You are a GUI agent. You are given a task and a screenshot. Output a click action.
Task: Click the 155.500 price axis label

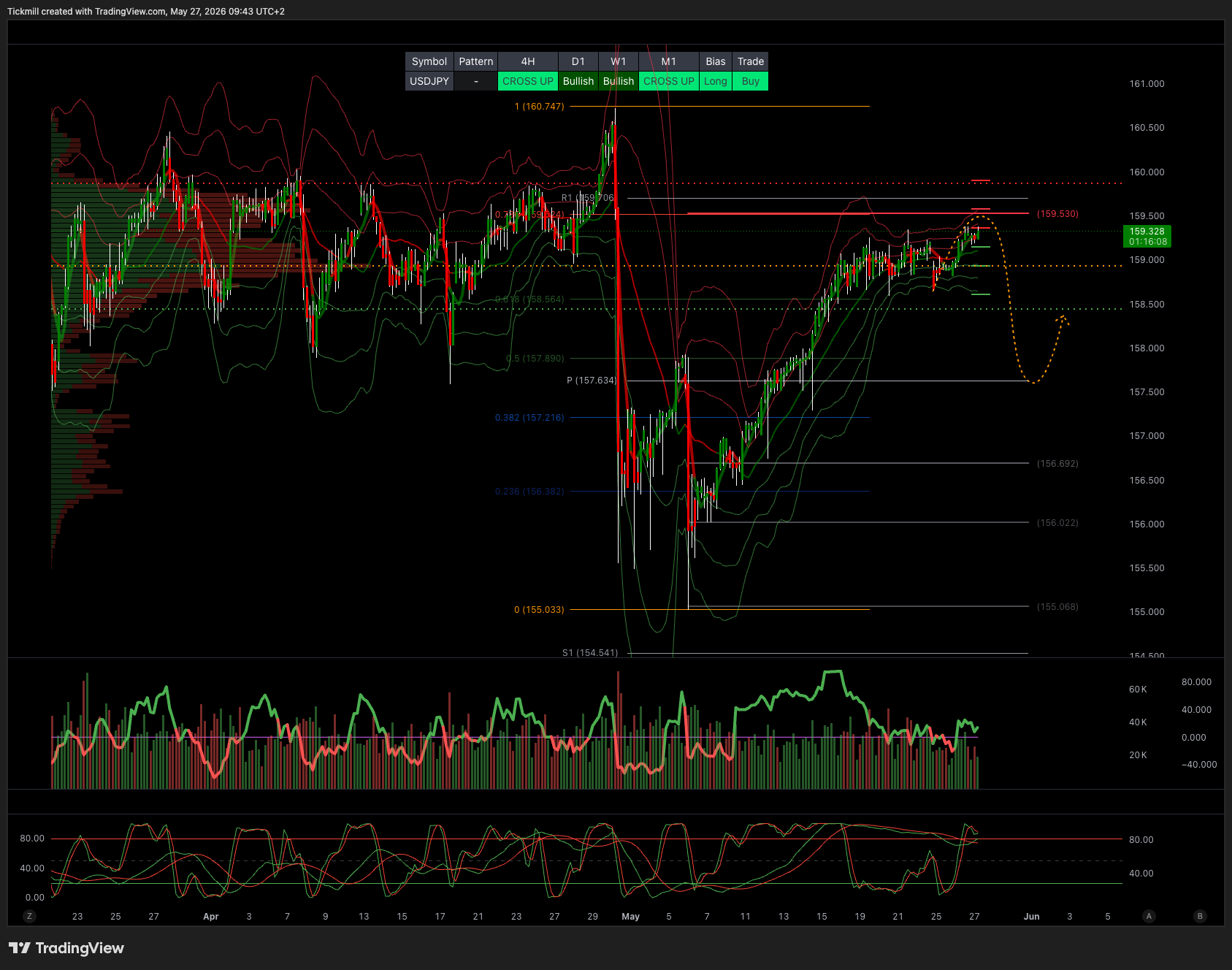click(1147, 568)
